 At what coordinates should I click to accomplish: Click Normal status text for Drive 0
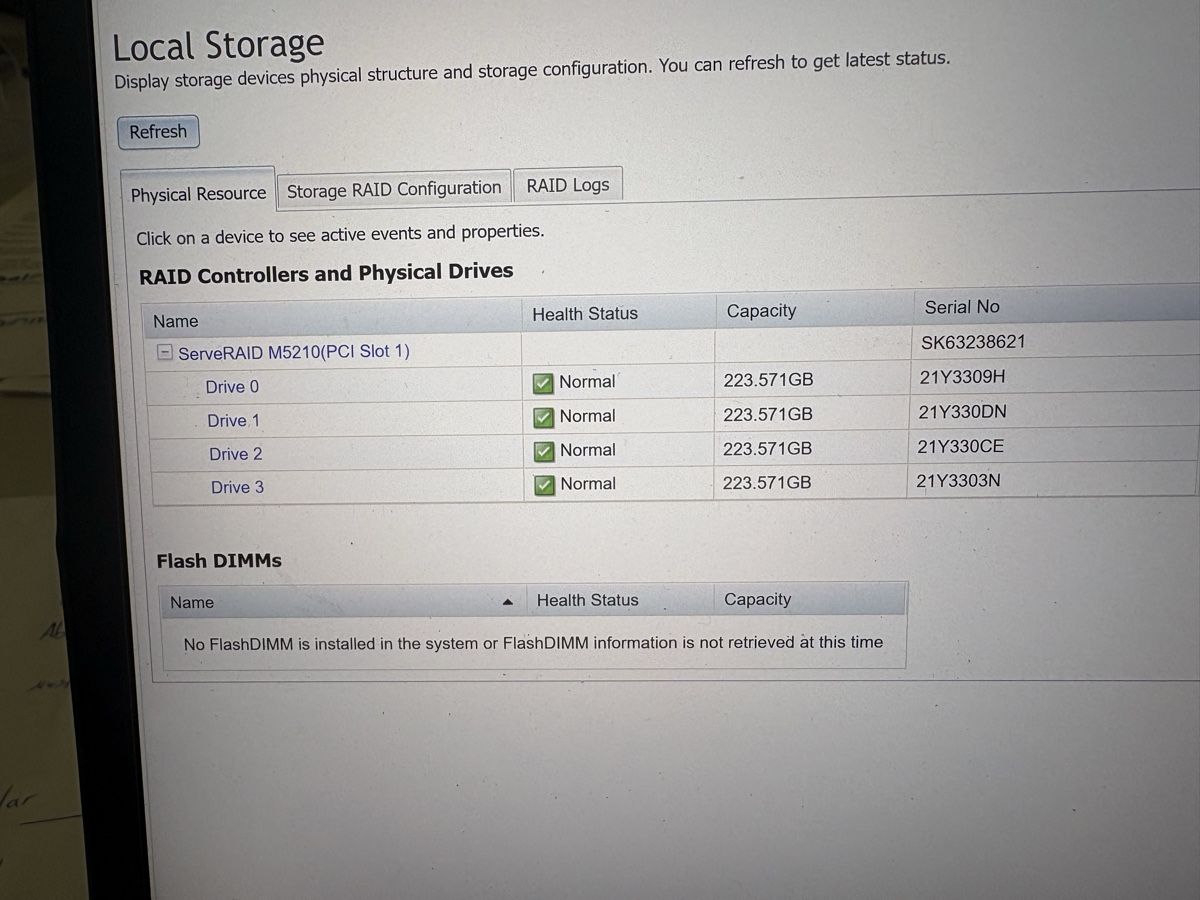[587, 382]
